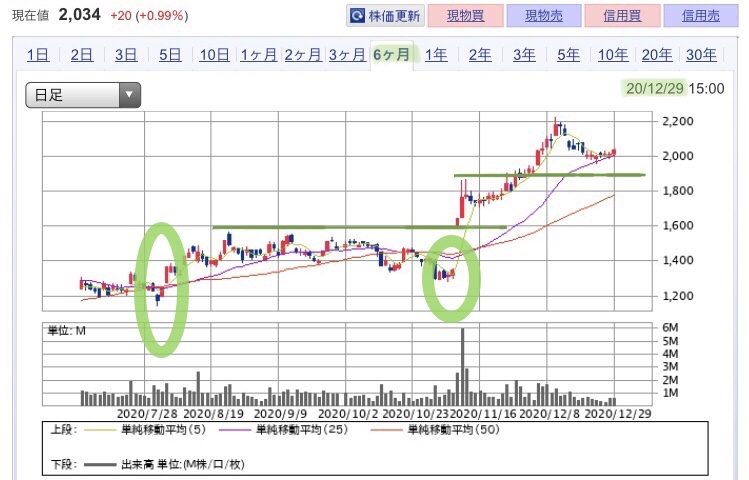
Task: Click the 出来高 volume legend entry
Action: pyautogui.click(x=164, y=464)
